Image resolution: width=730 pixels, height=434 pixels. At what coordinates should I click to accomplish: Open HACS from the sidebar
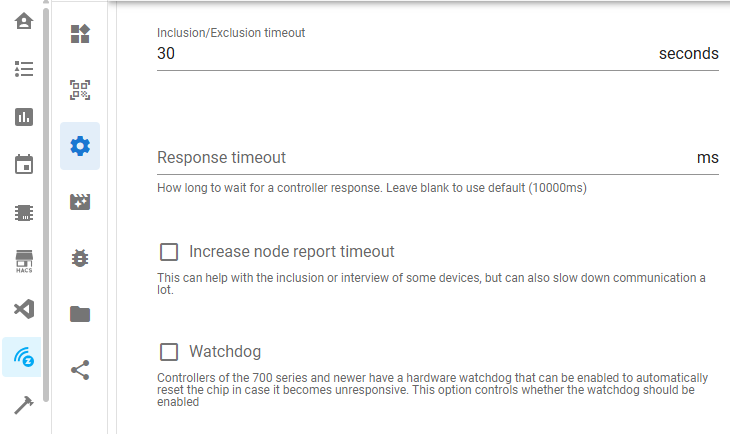[24, 261]
